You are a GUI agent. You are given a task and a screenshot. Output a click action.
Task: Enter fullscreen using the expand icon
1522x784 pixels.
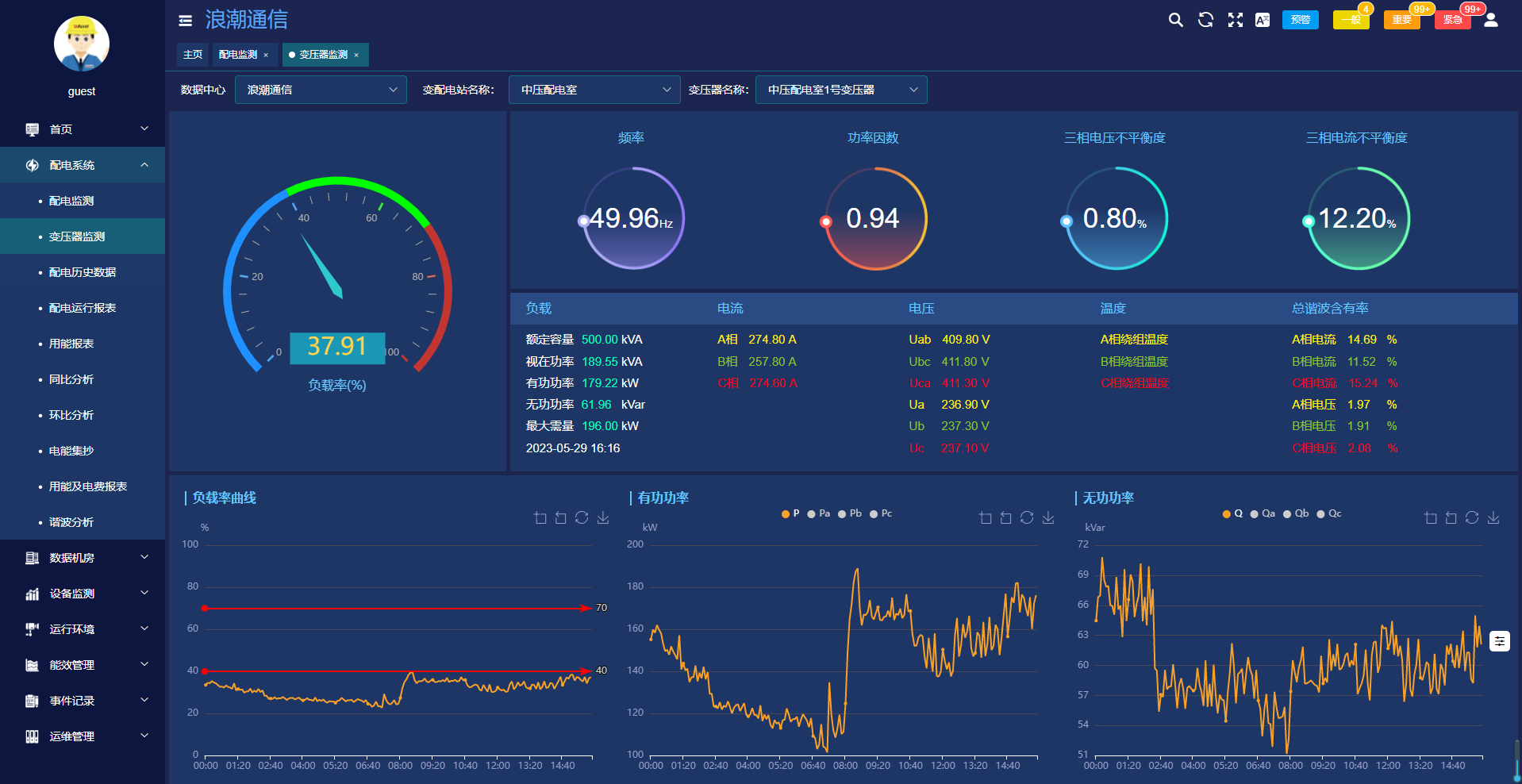1235,20
